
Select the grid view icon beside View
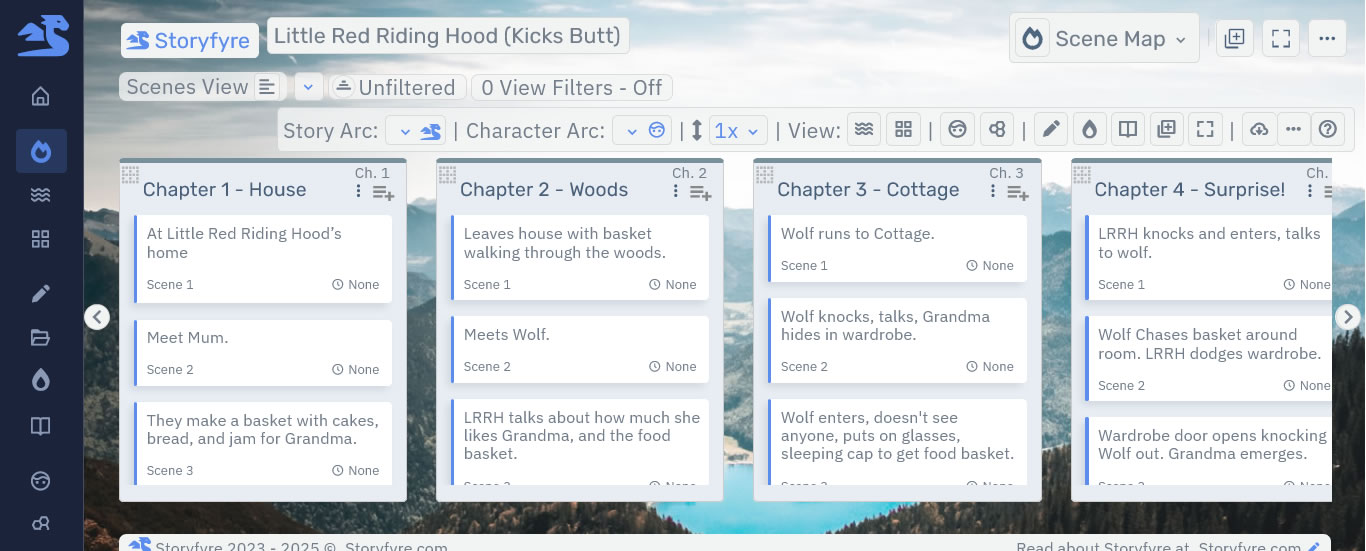pos(903,130)
